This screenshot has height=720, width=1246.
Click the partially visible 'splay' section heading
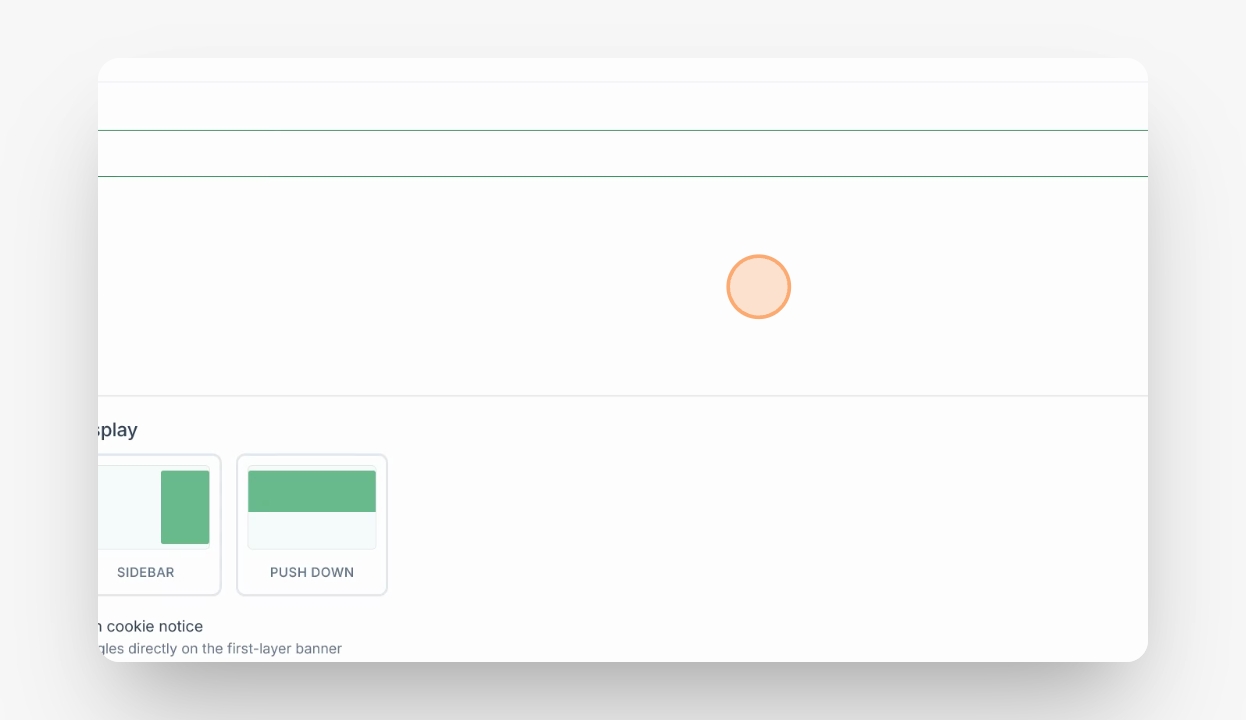(x=118, y=430)
